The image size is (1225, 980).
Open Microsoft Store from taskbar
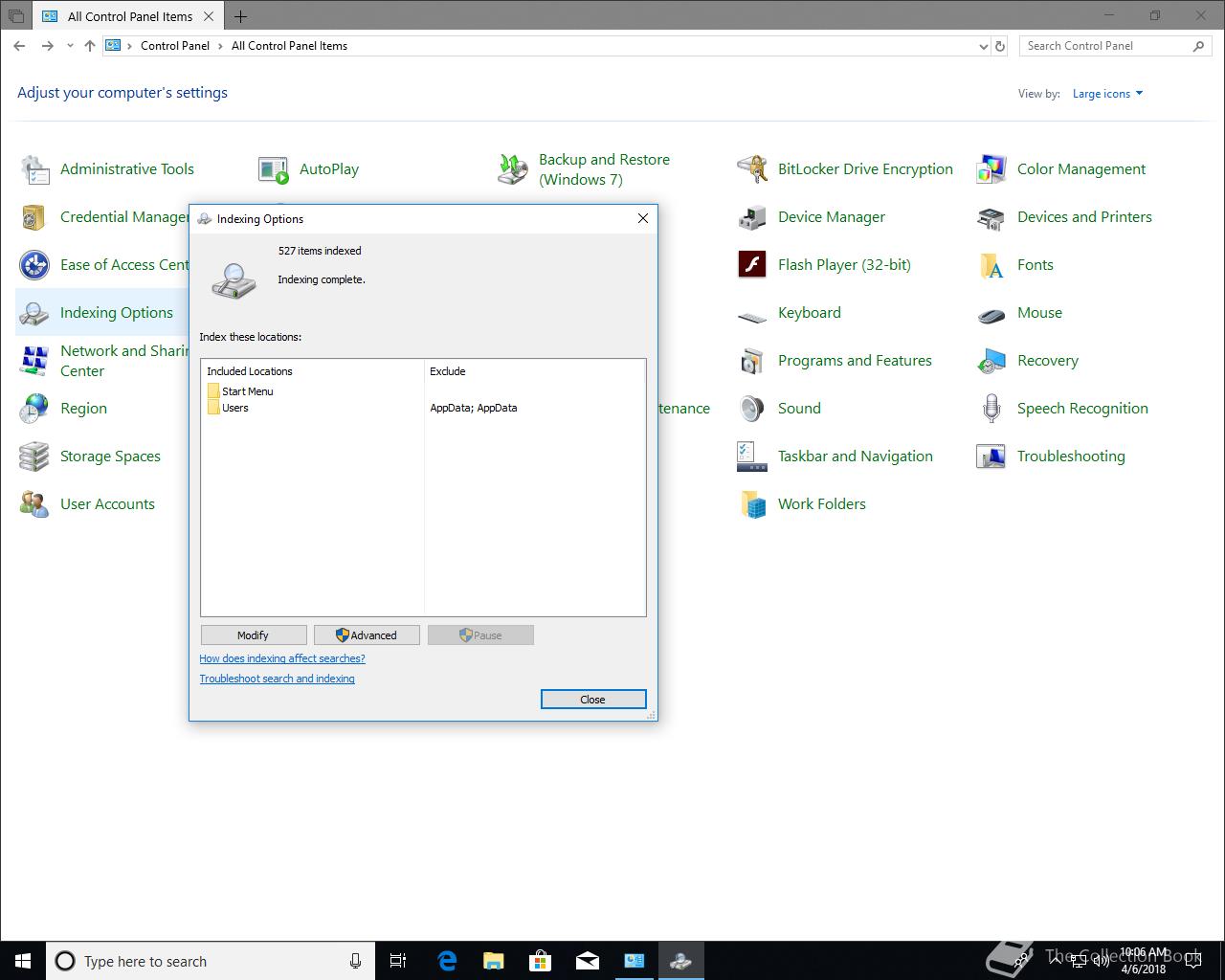click(540, 961)
